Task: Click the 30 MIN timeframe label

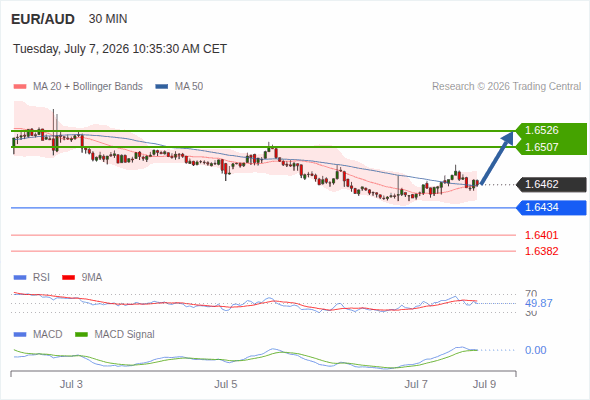Action: pos(108,19)
